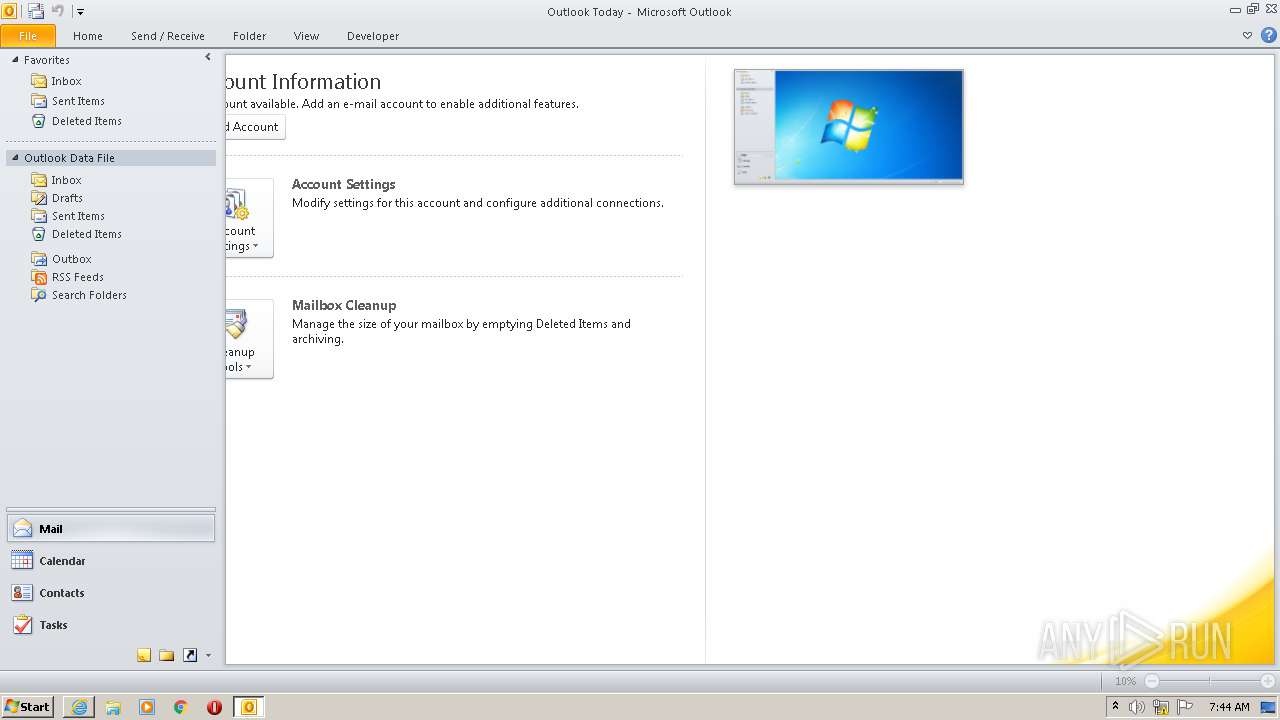Screen dimensions: 1280x720
Task: Launch Internet Explorer from taskbar
Action: (x=79, y=707)
